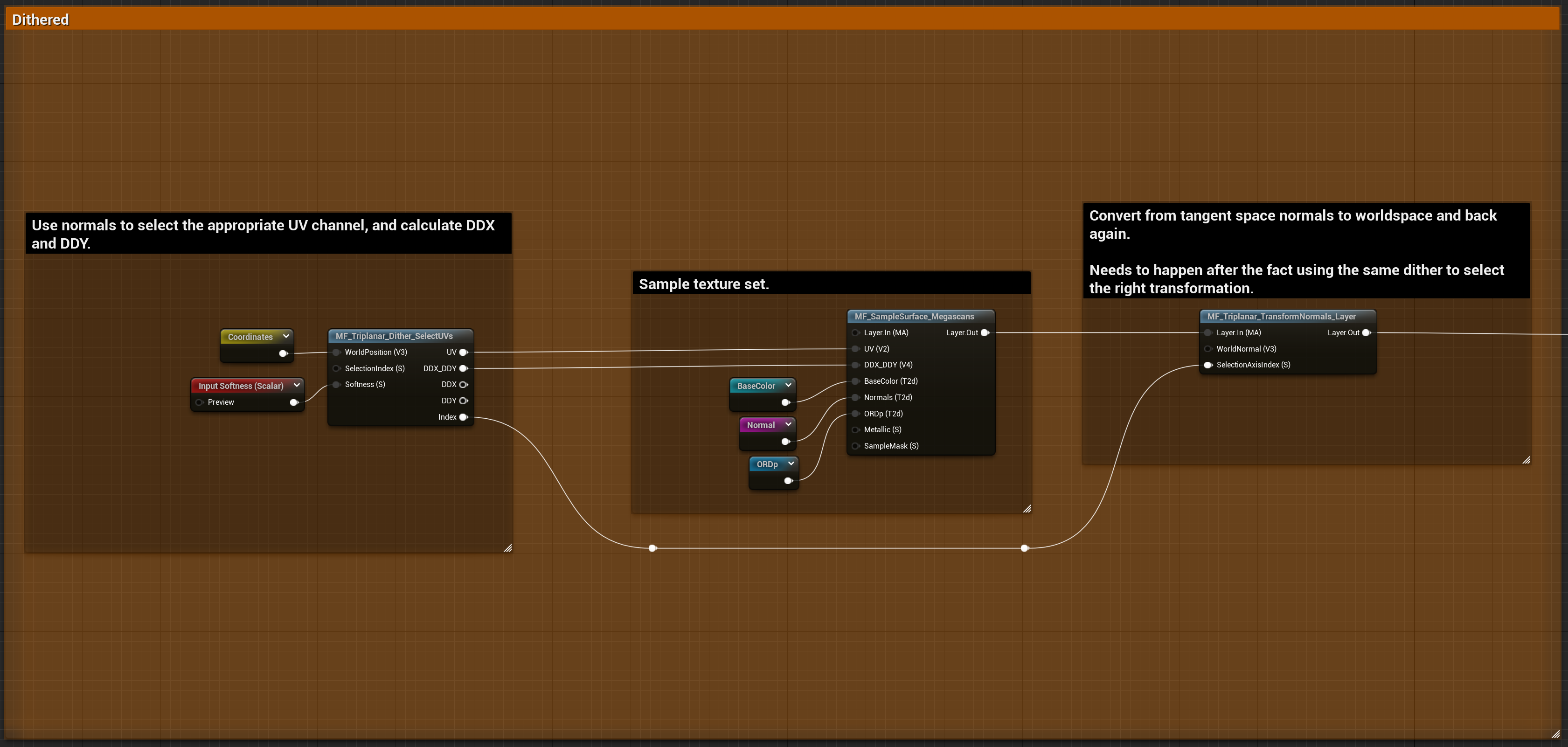
Task: Click Layer.Out pin on SampleSurface_Megascans
Action: pos(985,333)
